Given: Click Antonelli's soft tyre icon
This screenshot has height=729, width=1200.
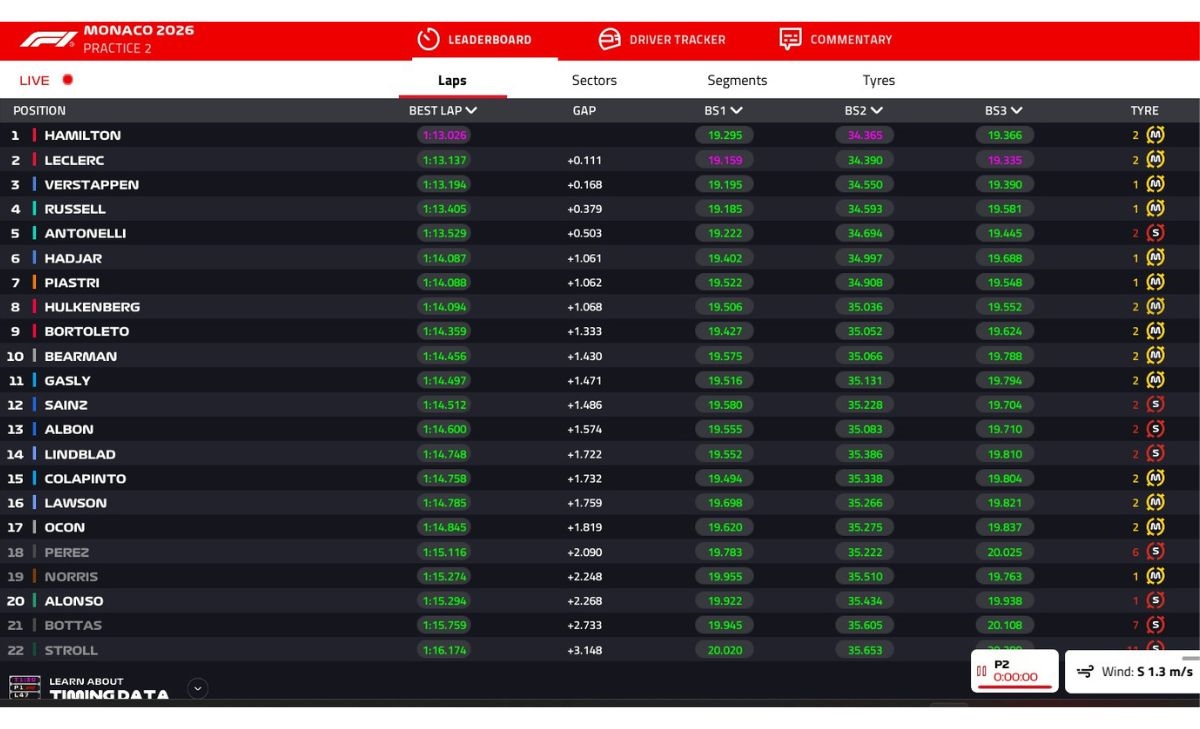Looking at the screenshot, I should point(1155,233).
